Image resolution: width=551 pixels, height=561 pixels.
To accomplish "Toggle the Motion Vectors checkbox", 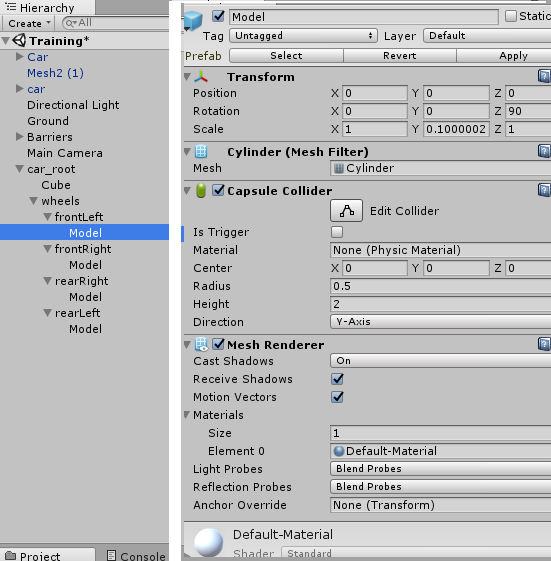I will click(337, 397).
